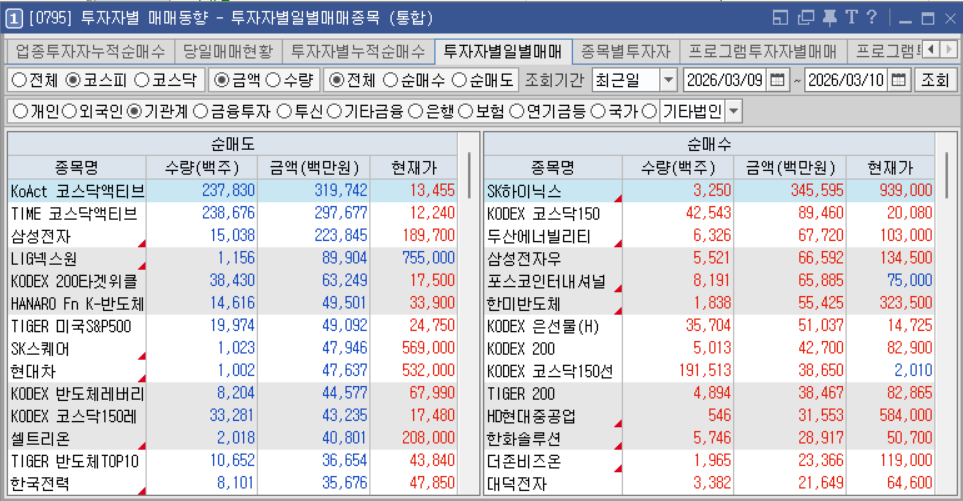Select TIGER 미국S&P500 row
The height and width of the screenshot is (501, 963).
(232, 326)
